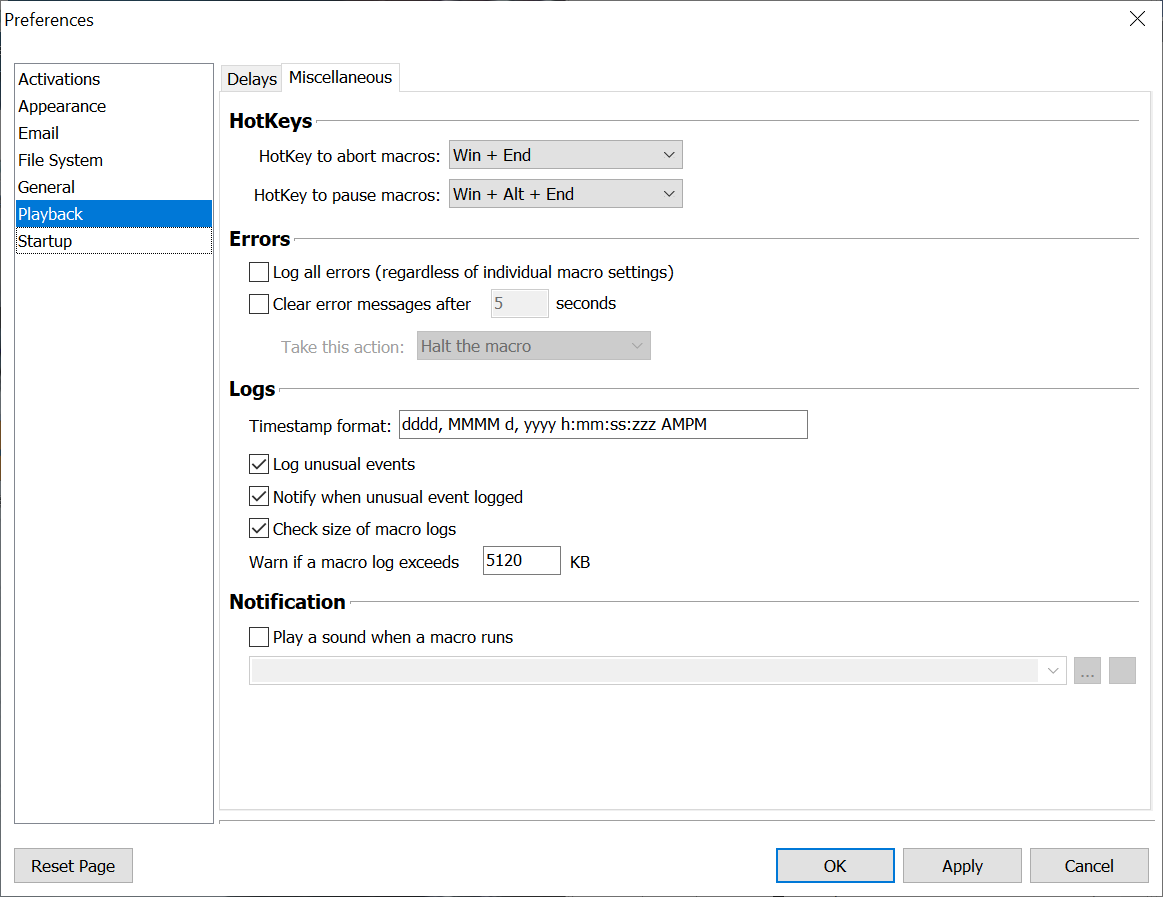Switch to the Delays tab
This screenshot has height=897, width=1163.
(x=251, y=79)
